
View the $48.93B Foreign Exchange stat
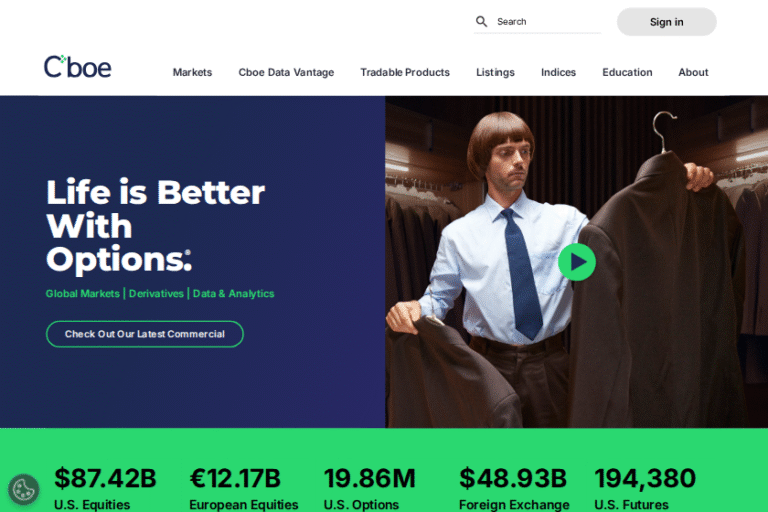514,488
